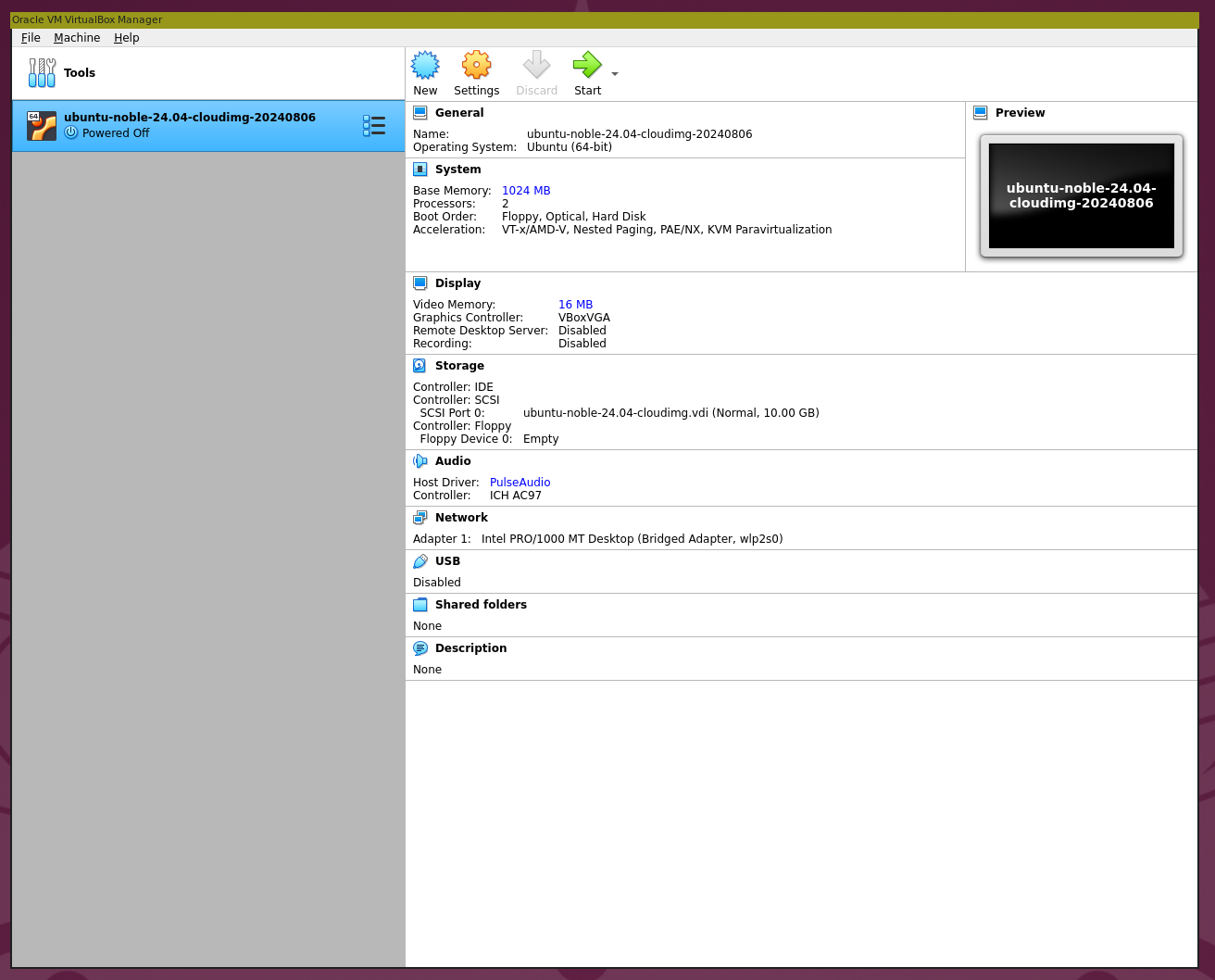Viewport: 1215px width, 980px height.
Task: Open the File menu
Action: point(31,38)
